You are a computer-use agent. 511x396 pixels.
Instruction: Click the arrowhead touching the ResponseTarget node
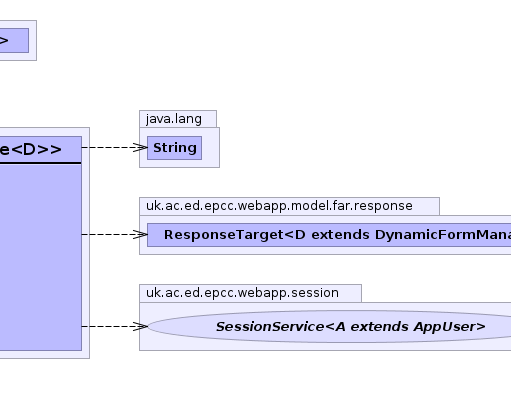click(x=140, y=235)
